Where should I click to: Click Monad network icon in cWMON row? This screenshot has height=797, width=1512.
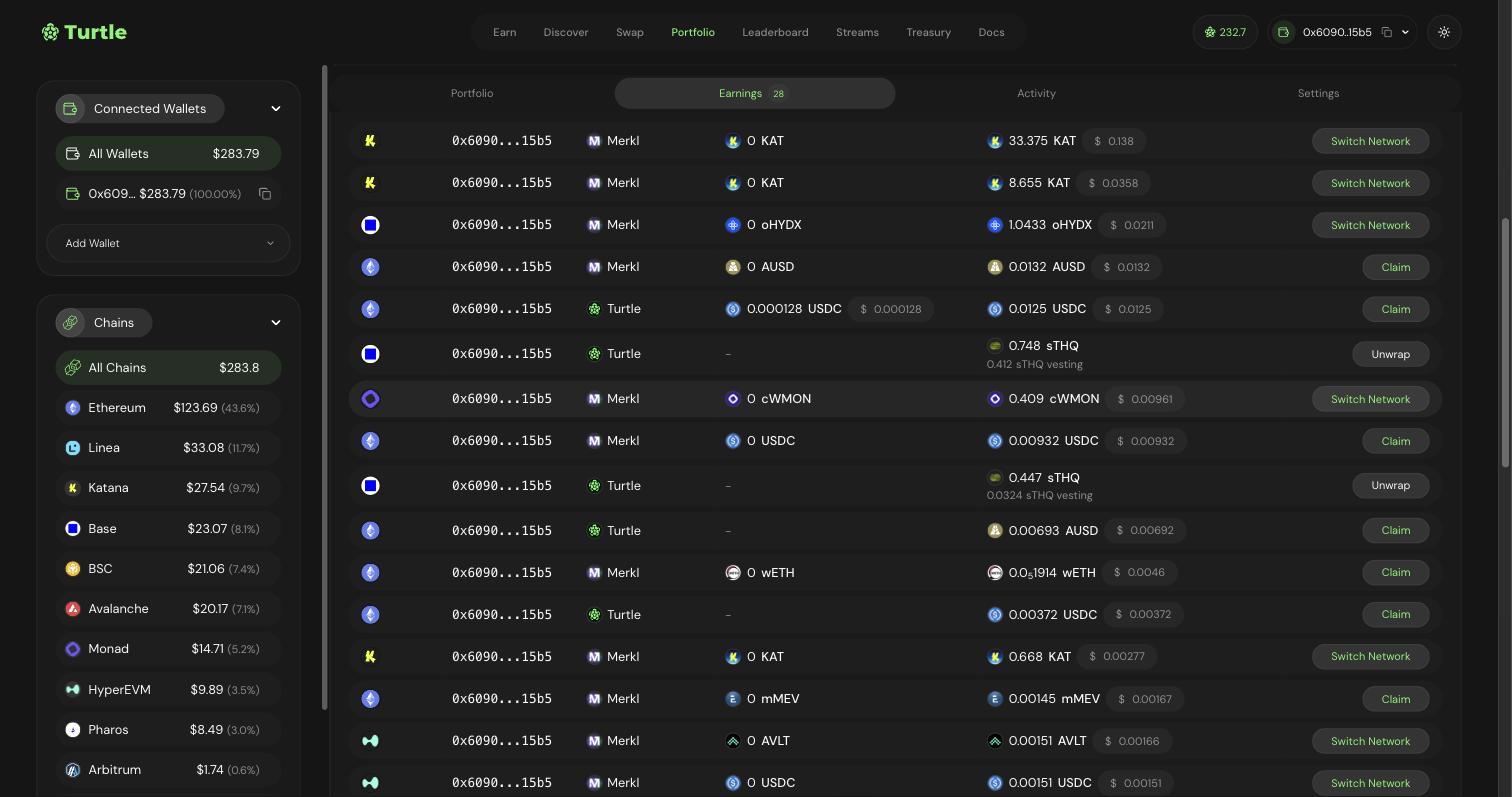click(370, 399)
